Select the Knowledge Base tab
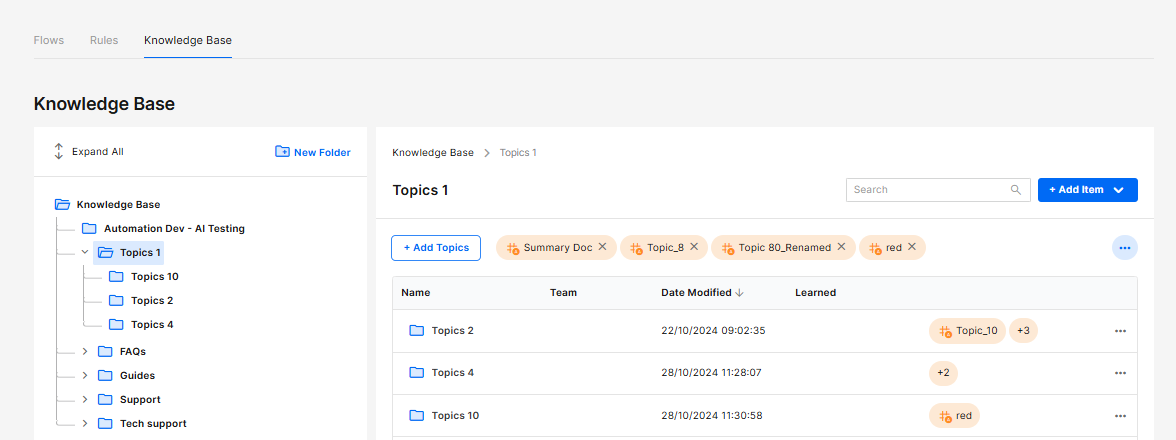The image size is (1176, 440). tap(188, 40)
